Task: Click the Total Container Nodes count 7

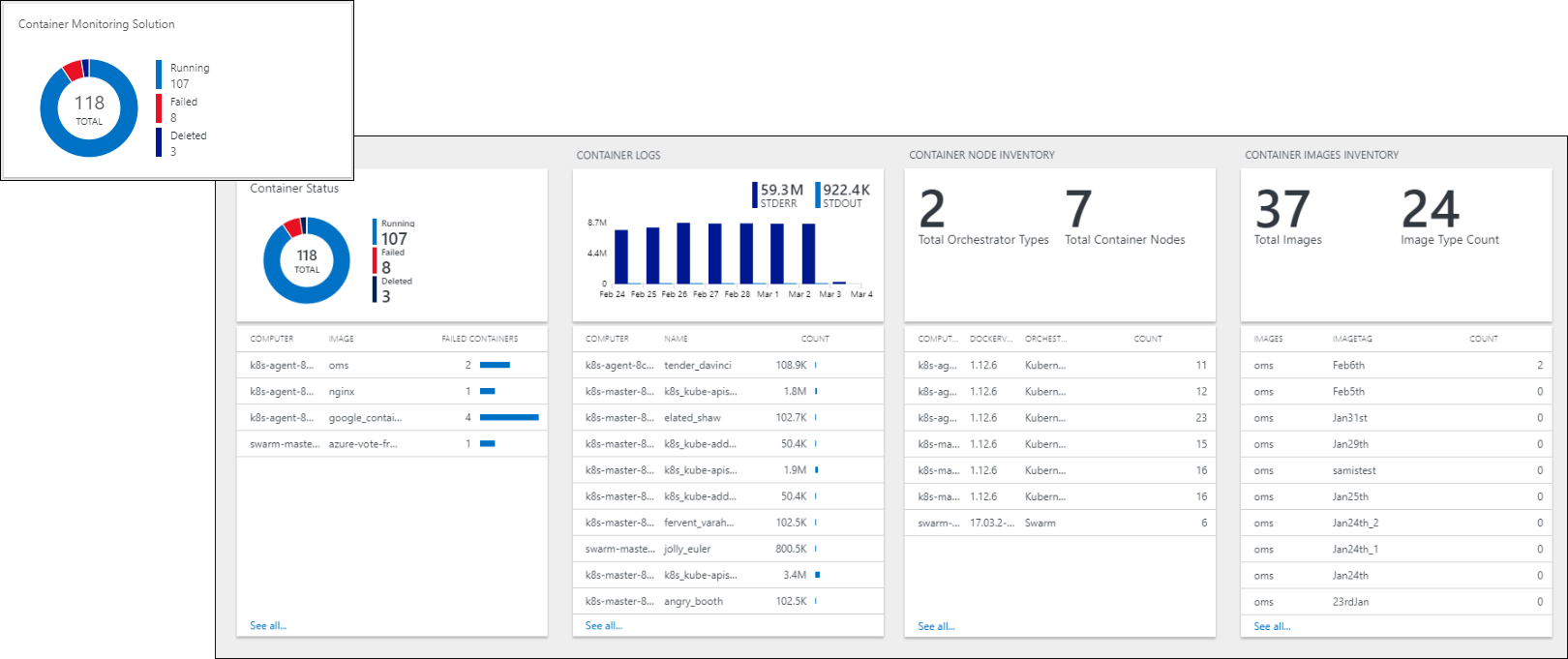Action: (1078, 209)
